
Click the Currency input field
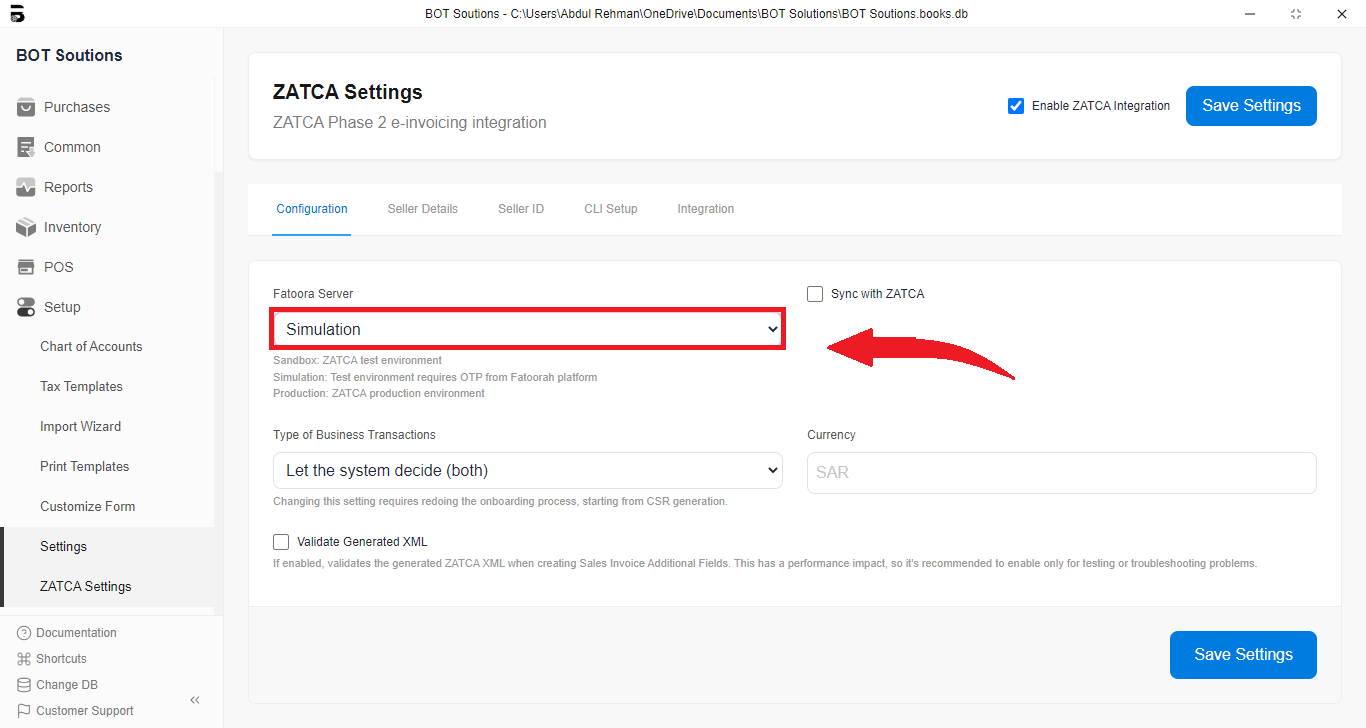click(x=1061, y=472)
